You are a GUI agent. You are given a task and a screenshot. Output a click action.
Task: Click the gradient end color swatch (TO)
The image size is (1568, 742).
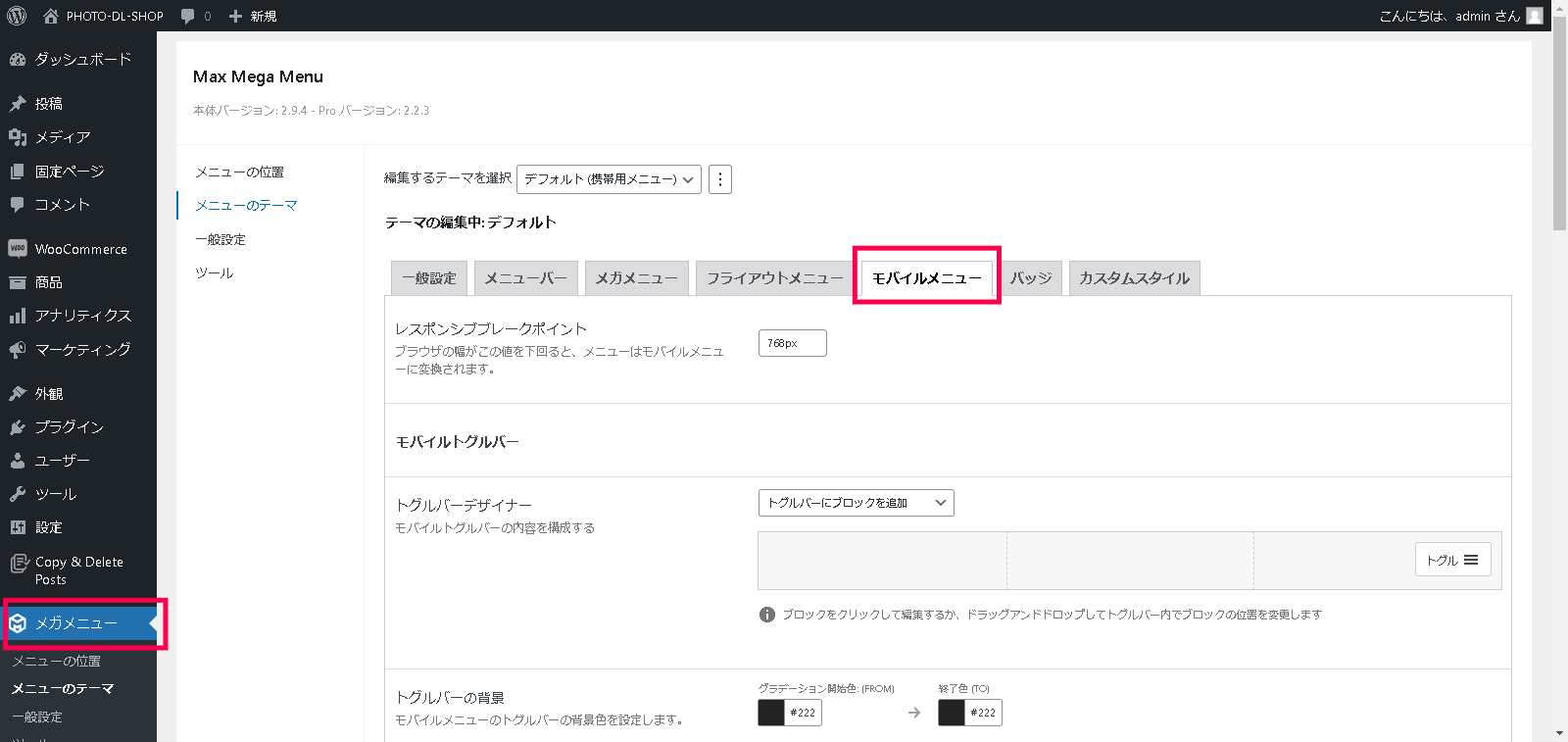point(952,713)
